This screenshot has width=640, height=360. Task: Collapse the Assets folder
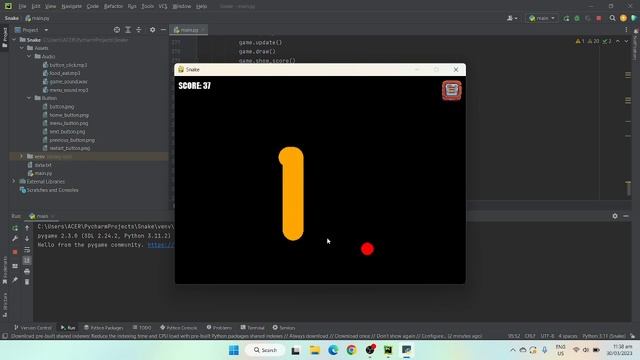pos(22,48)
